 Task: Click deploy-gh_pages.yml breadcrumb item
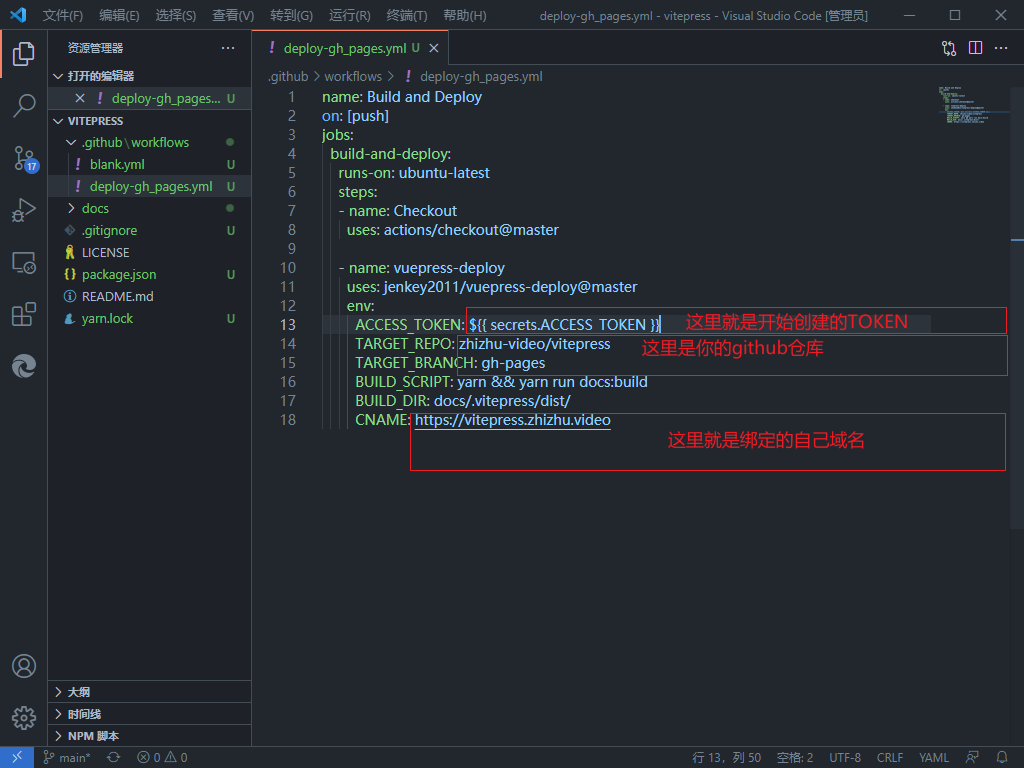474,76
